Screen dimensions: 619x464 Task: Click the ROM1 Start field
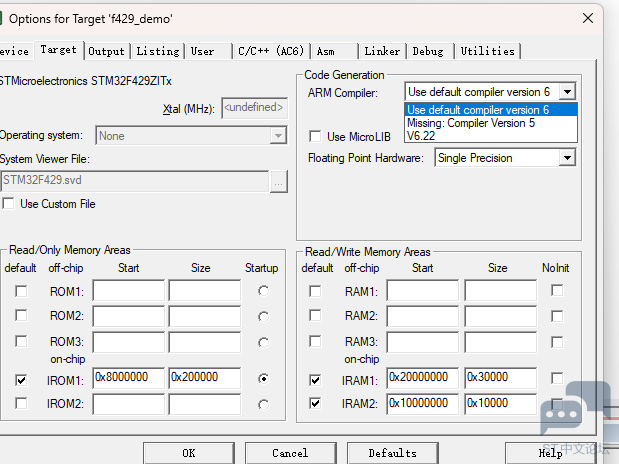click(x=129, y=291)
